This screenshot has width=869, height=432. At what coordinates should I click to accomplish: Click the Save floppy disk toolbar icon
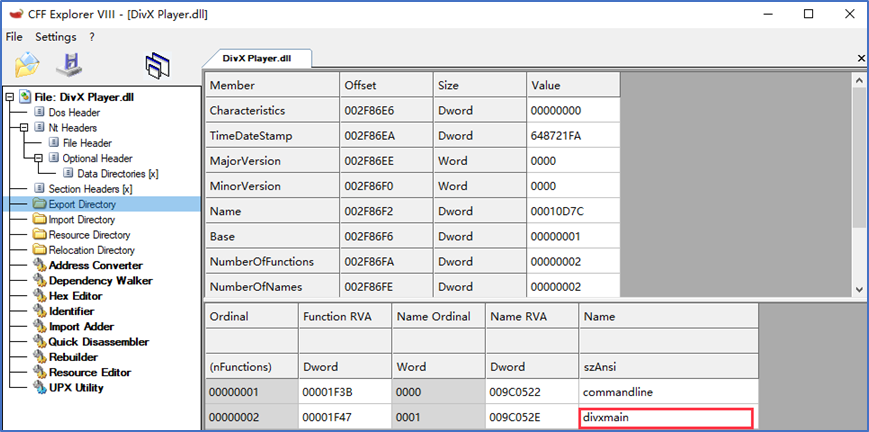pyautogui.click(x=69, y=65)
